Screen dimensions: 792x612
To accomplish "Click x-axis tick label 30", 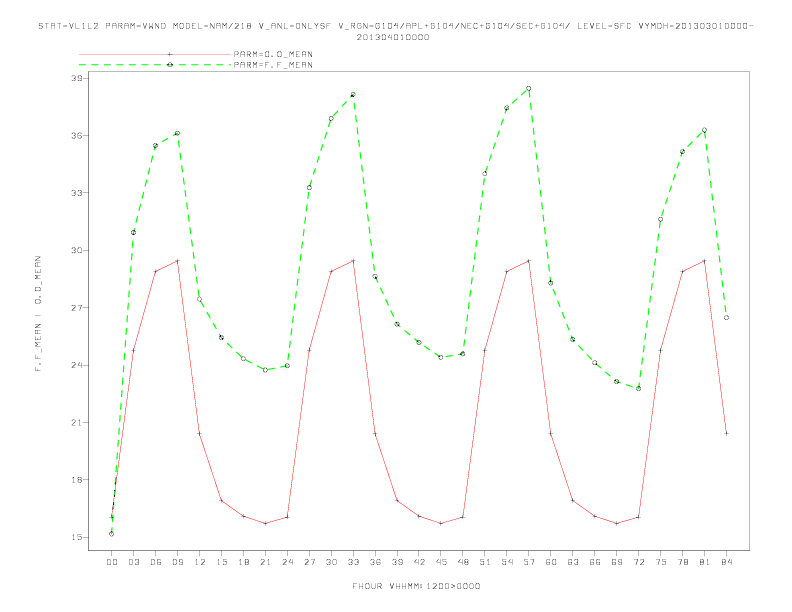I will (x=331, y=562).
